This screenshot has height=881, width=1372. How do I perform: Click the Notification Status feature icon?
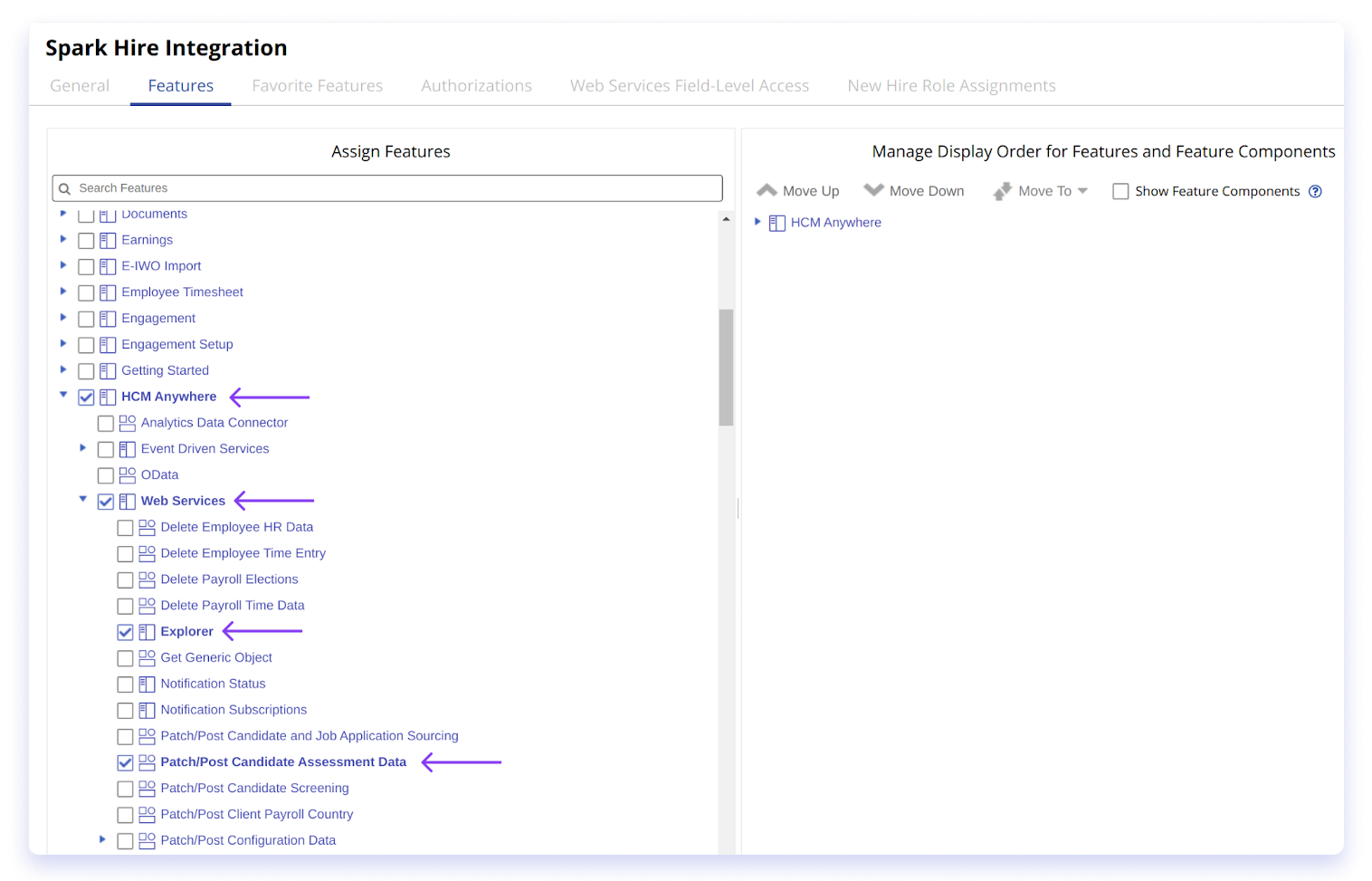147,685
